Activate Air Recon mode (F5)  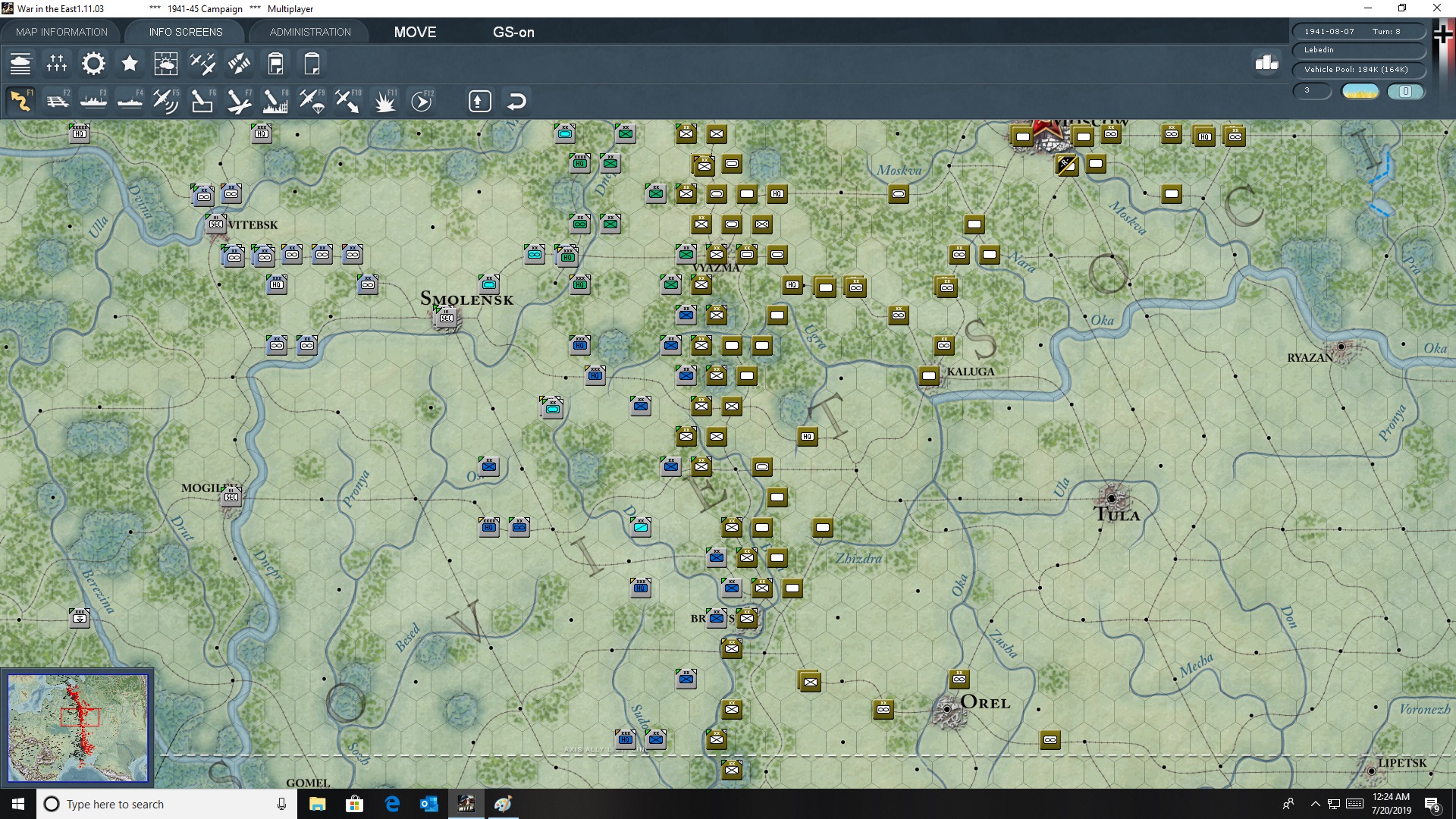[x=165, y=101]
